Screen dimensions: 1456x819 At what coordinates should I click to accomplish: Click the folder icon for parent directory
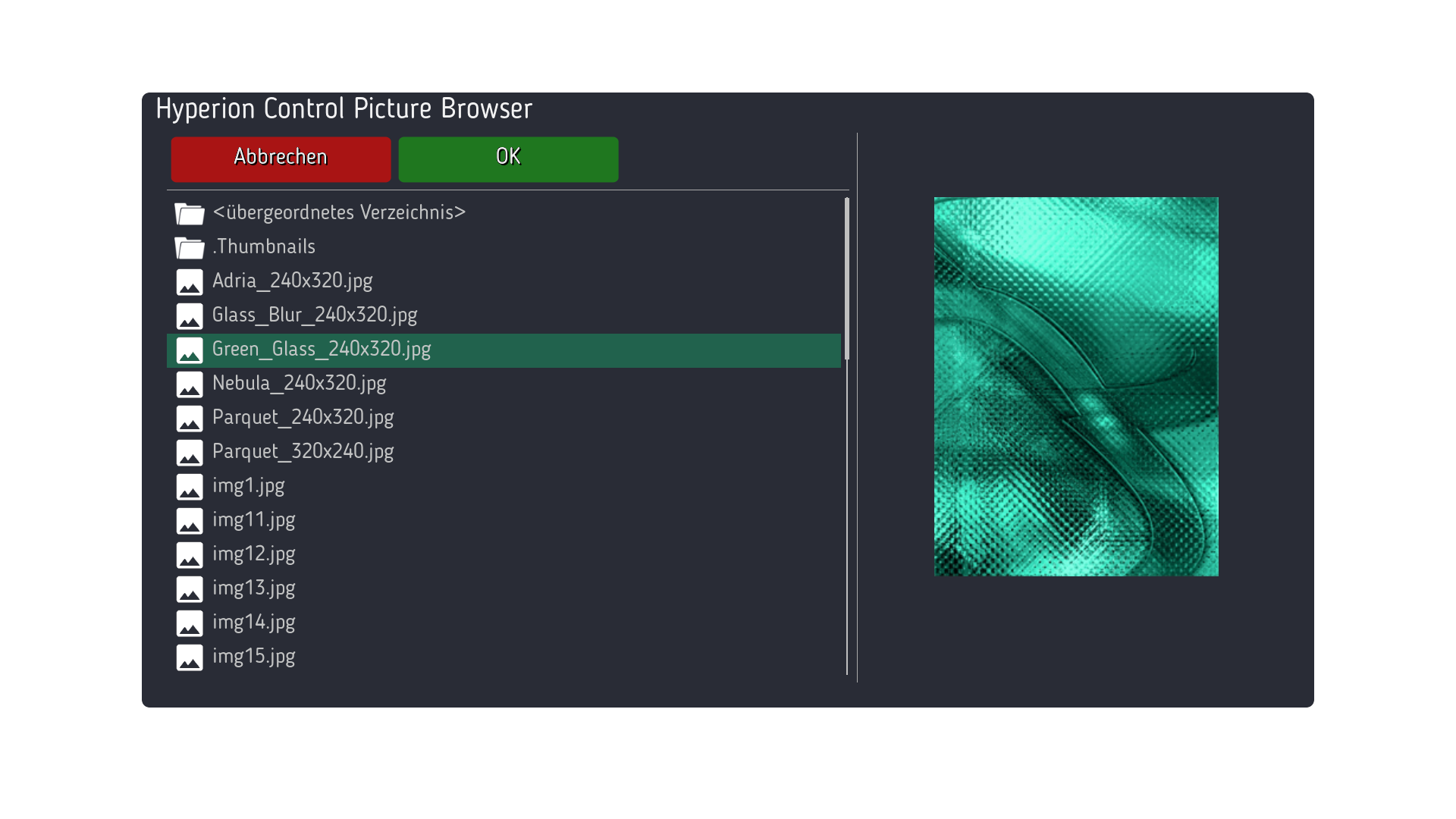pyautogui.click(x=189, y=214)
